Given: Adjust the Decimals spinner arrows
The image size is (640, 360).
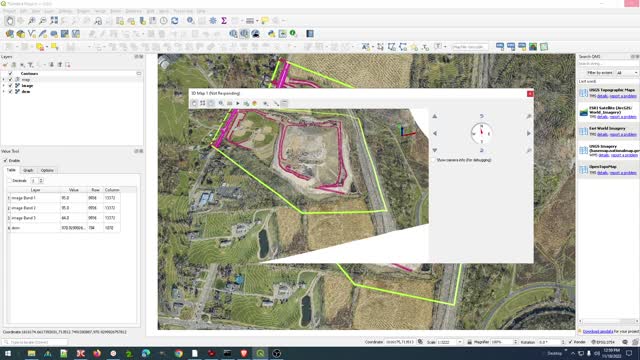Looking at the screenshot, I should (x=41, y=180).
